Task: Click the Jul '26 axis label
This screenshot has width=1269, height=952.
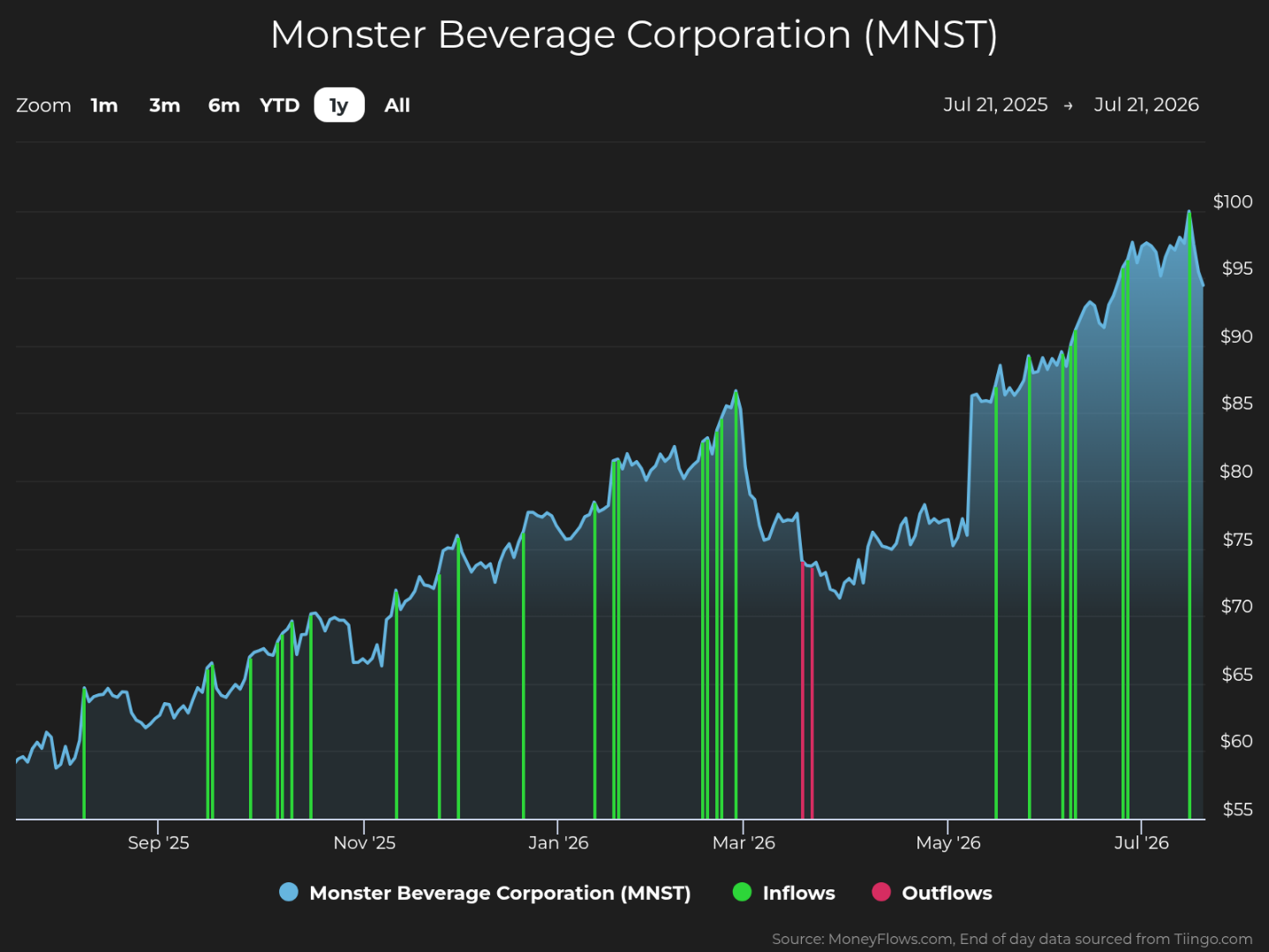Action: click(x=1141, y=842)
